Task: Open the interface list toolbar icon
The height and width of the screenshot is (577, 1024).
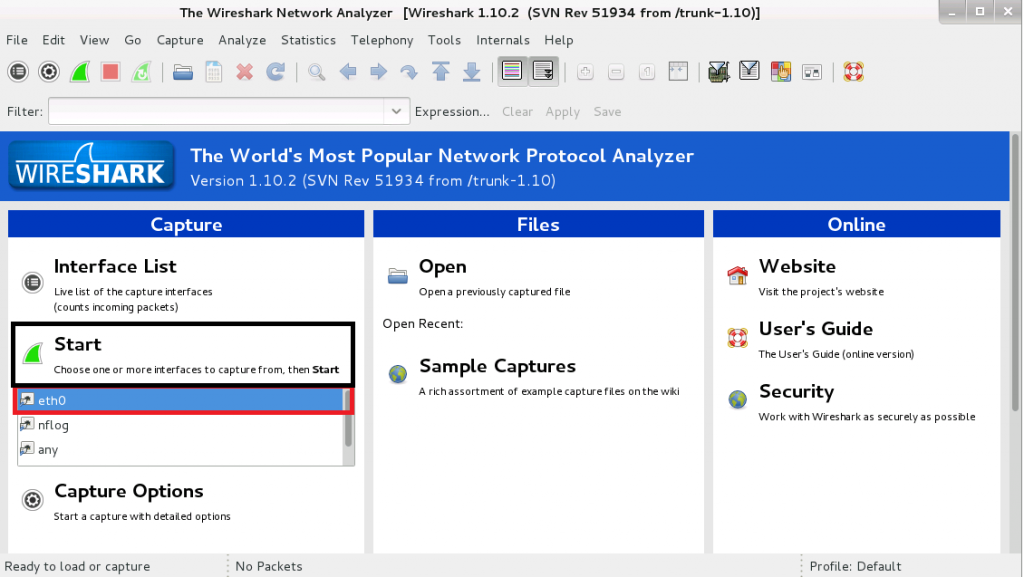Action: (18, 71)
